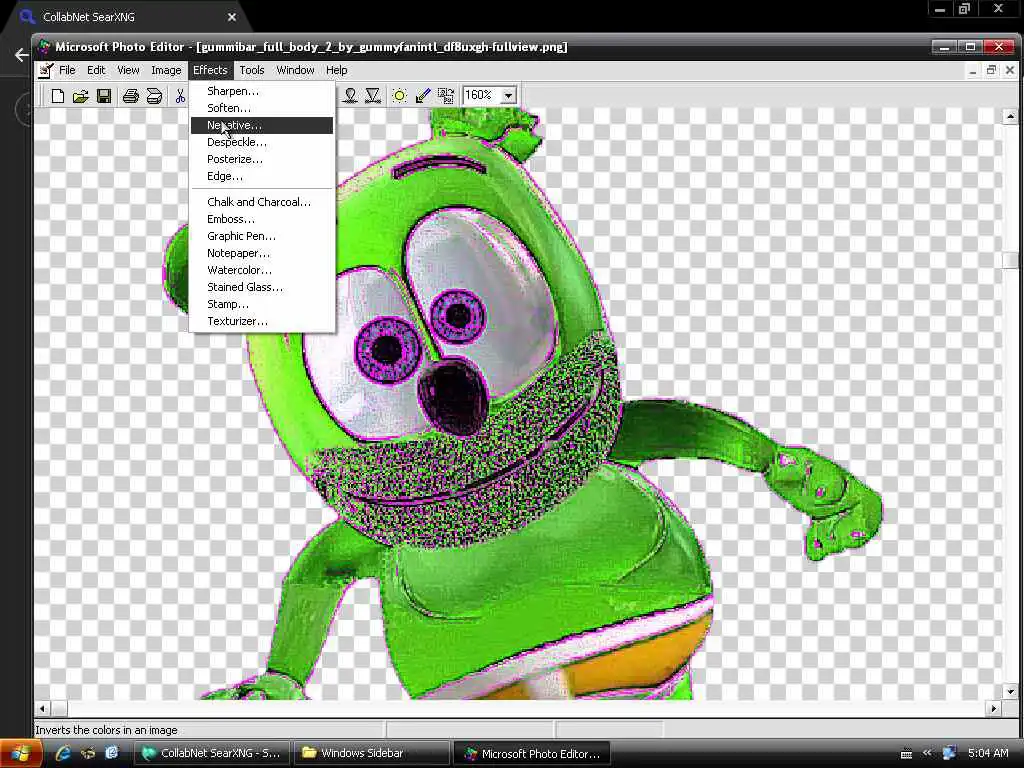Viewport: 1024px width, 768px height.
Task: Choose Sharpen... from Effects menu
Action: coord(262,91)
